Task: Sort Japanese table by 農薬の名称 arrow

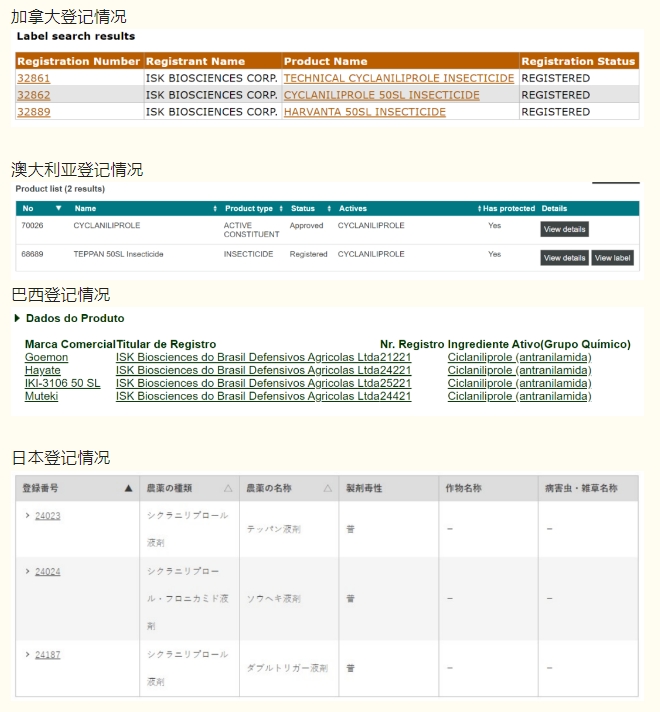Action: 328,488
